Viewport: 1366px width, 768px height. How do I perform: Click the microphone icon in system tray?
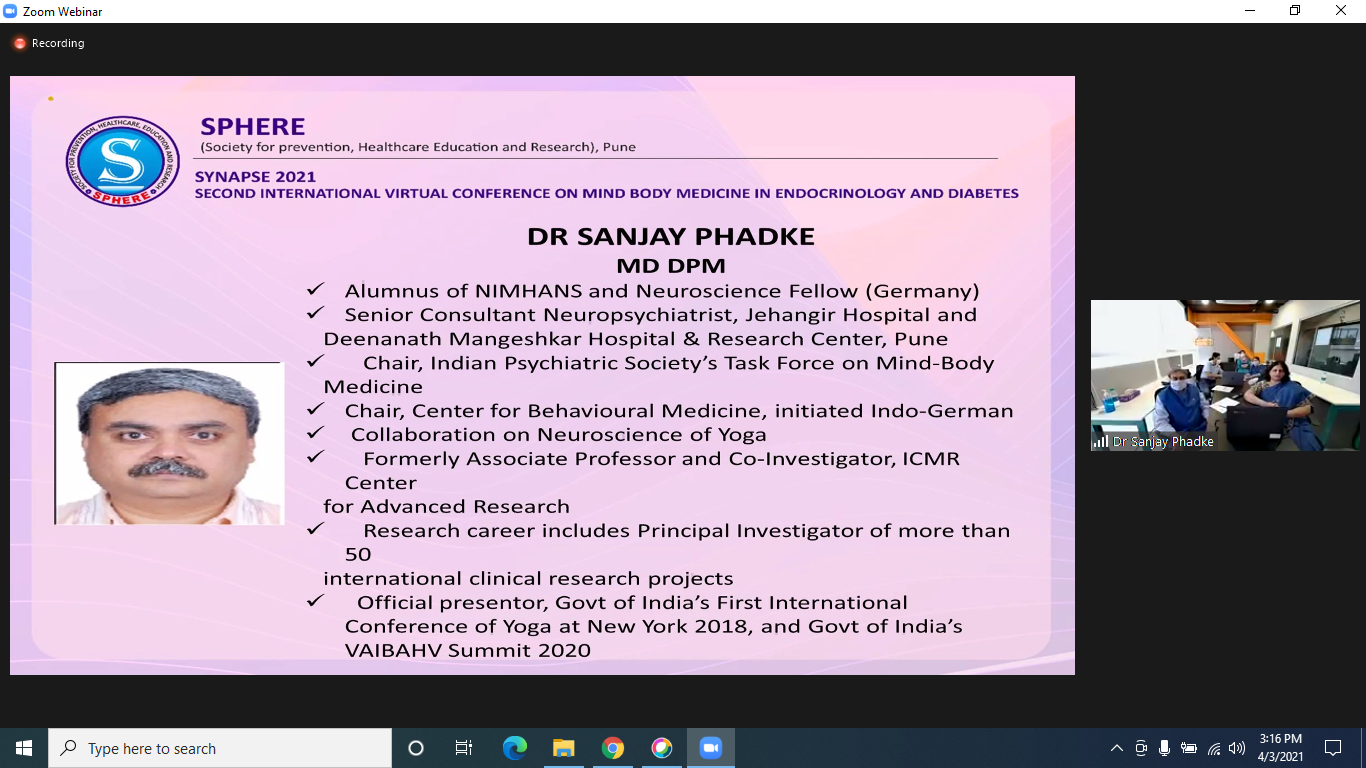coord(1164,748)
